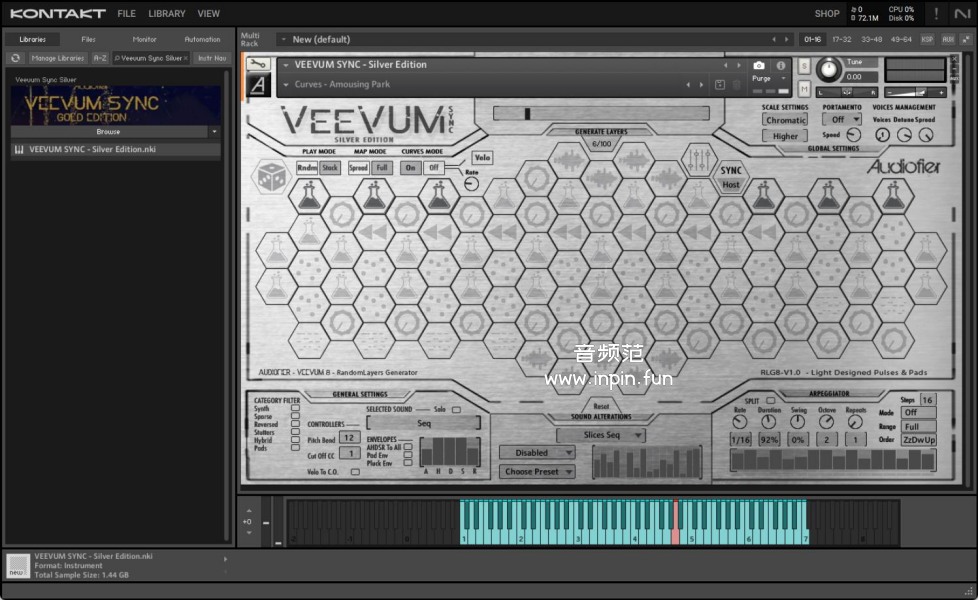978x600 pixels.
Task: Adjust the instrument volume slider
Action: [915, 93]
